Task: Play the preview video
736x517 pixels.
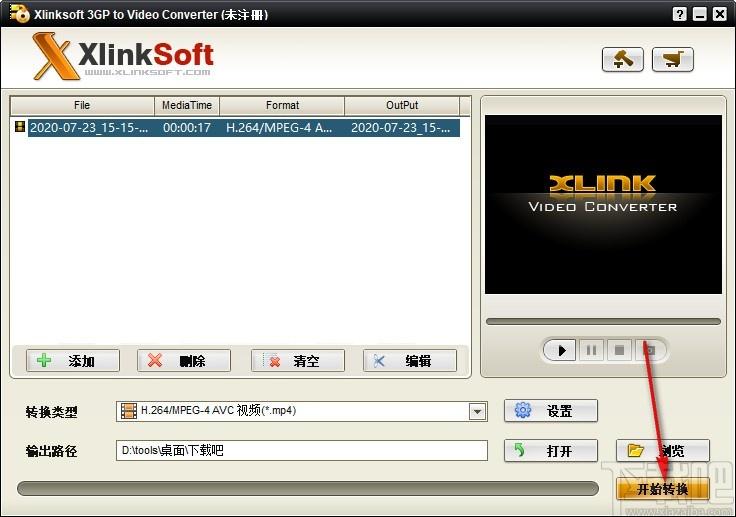Action: [x=560, y=350]
